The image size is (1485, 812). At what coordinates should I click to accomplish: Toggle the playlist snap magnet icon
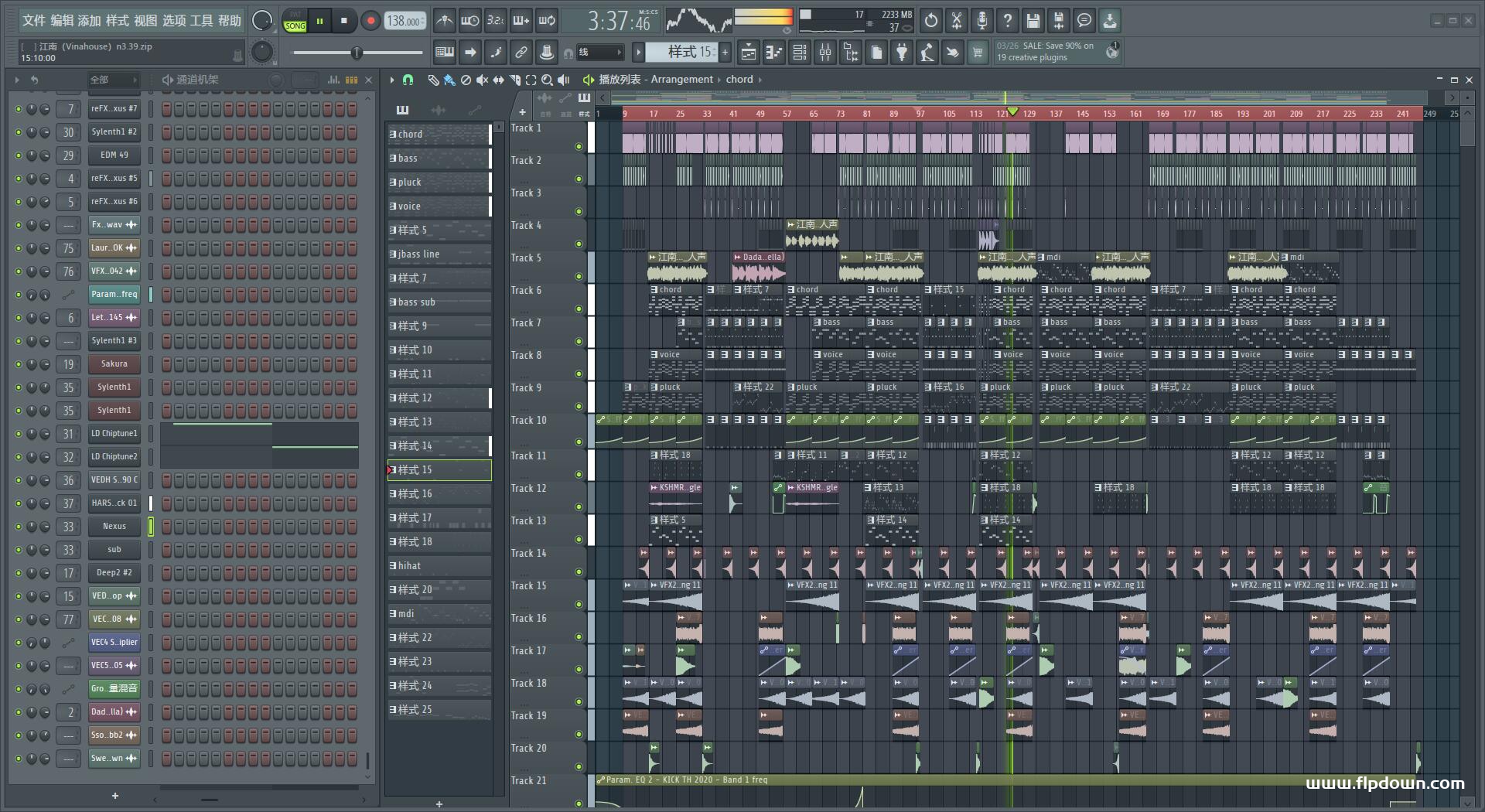coord(408,80)
